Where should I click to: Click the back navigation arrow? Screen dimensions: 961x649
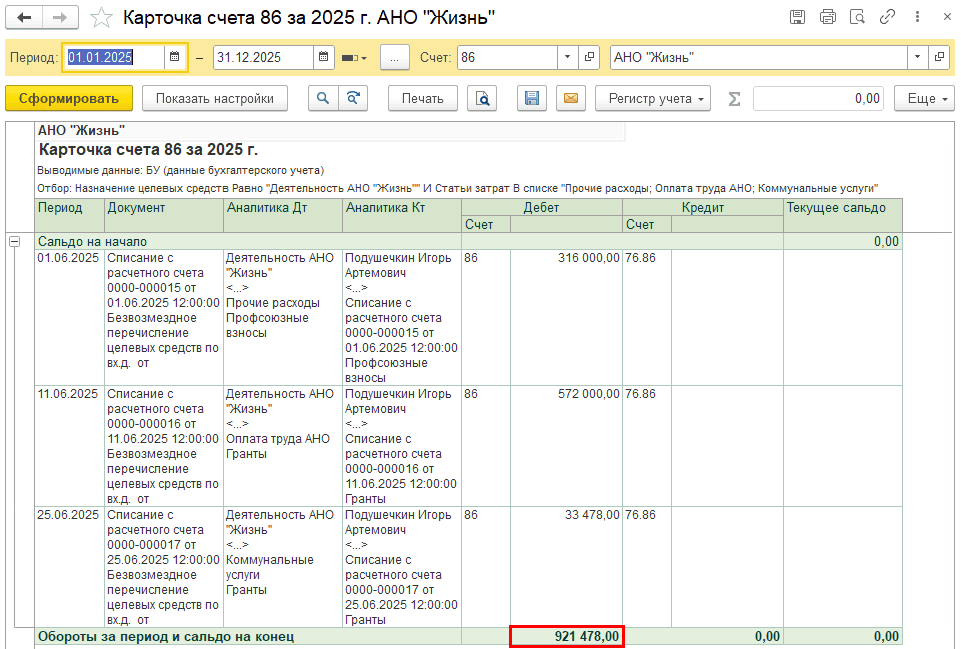click(25, 18)
